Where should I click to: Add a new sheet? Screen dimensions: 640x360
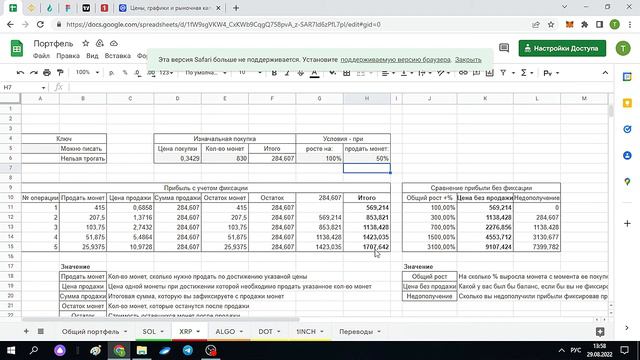tap(26, 331)
